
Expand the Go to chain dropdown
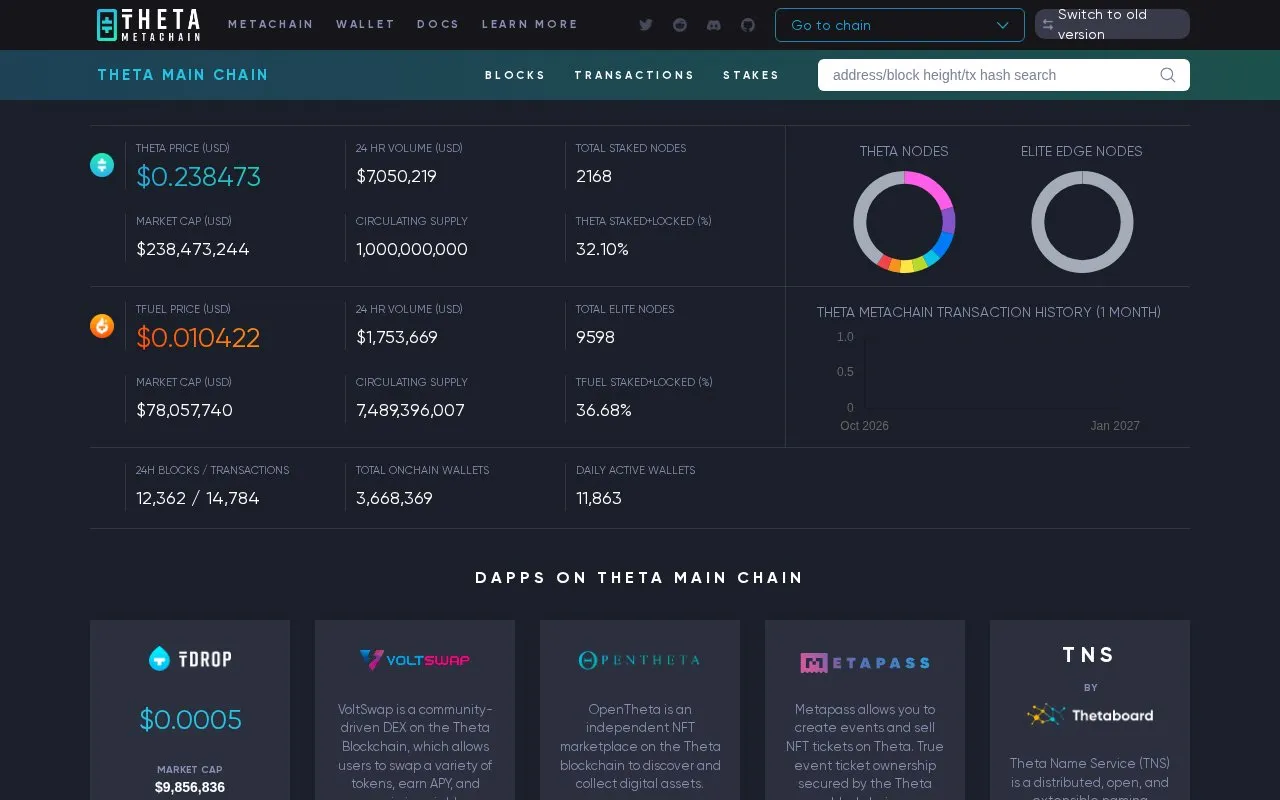pos(900,25)
